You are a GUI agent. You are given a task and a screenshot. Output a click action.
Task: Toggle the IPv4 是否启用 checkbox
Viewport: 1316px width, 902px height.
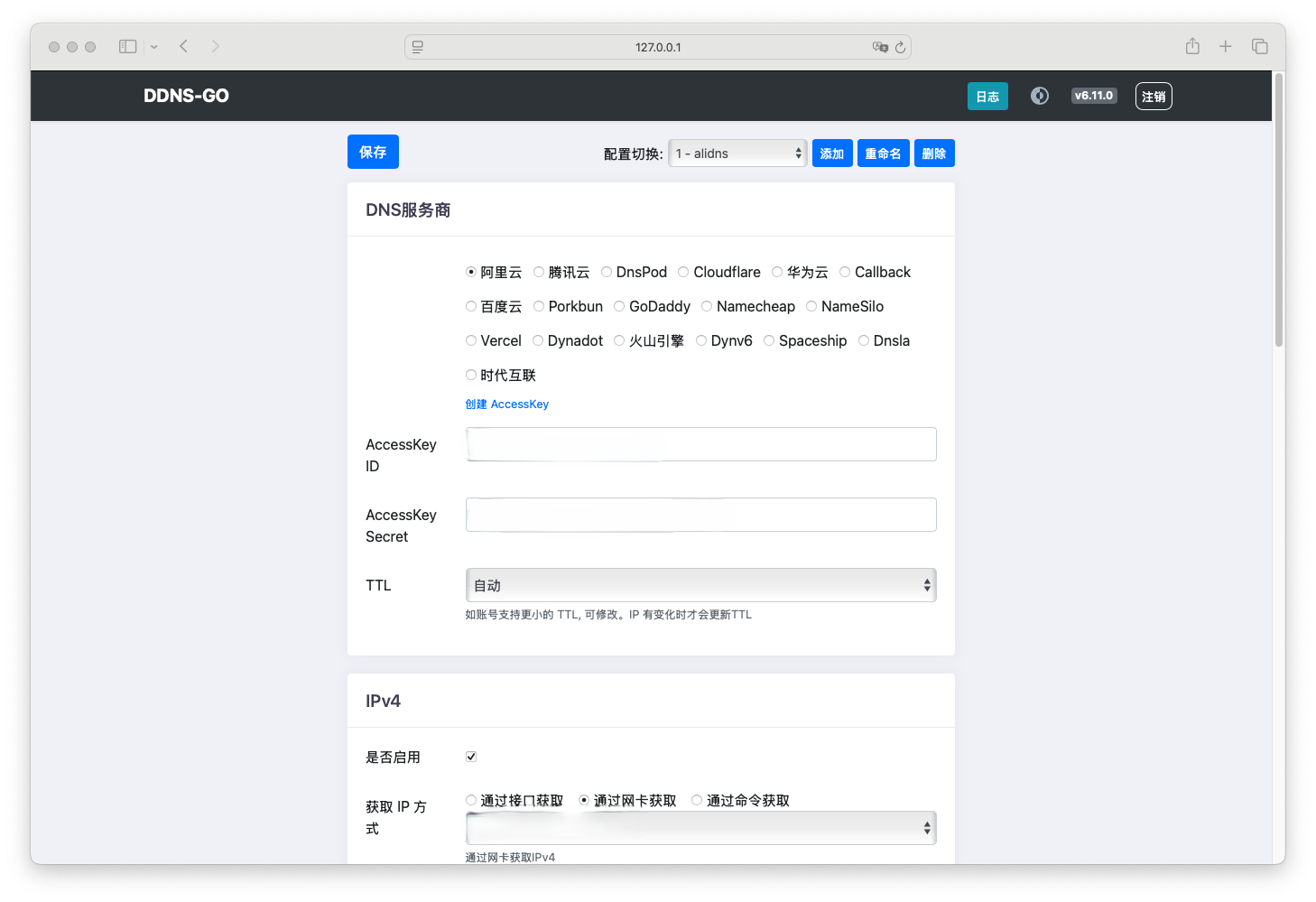point(471,757)
